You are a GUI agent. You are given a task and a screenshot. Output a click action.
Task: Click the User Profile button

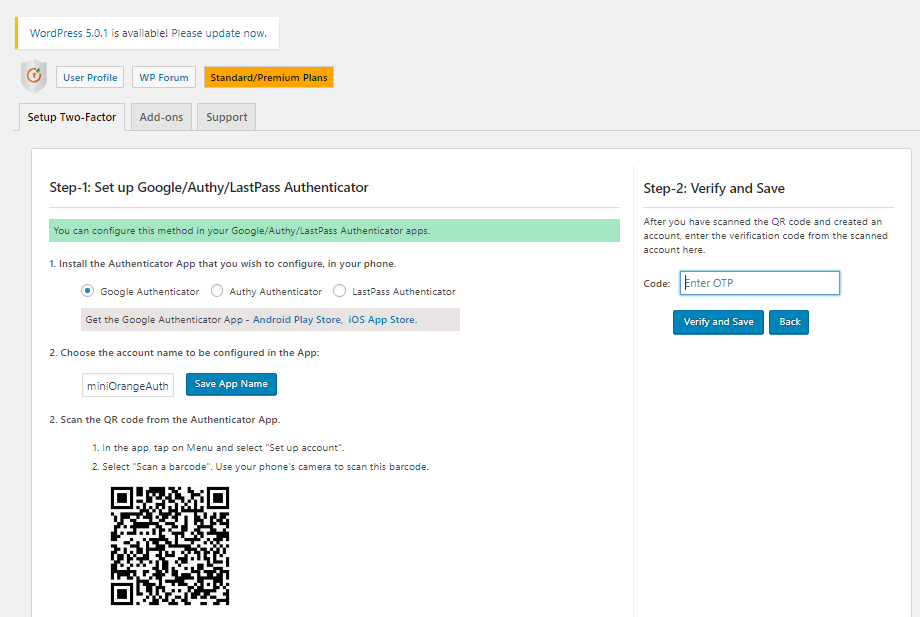click(90, 77)
